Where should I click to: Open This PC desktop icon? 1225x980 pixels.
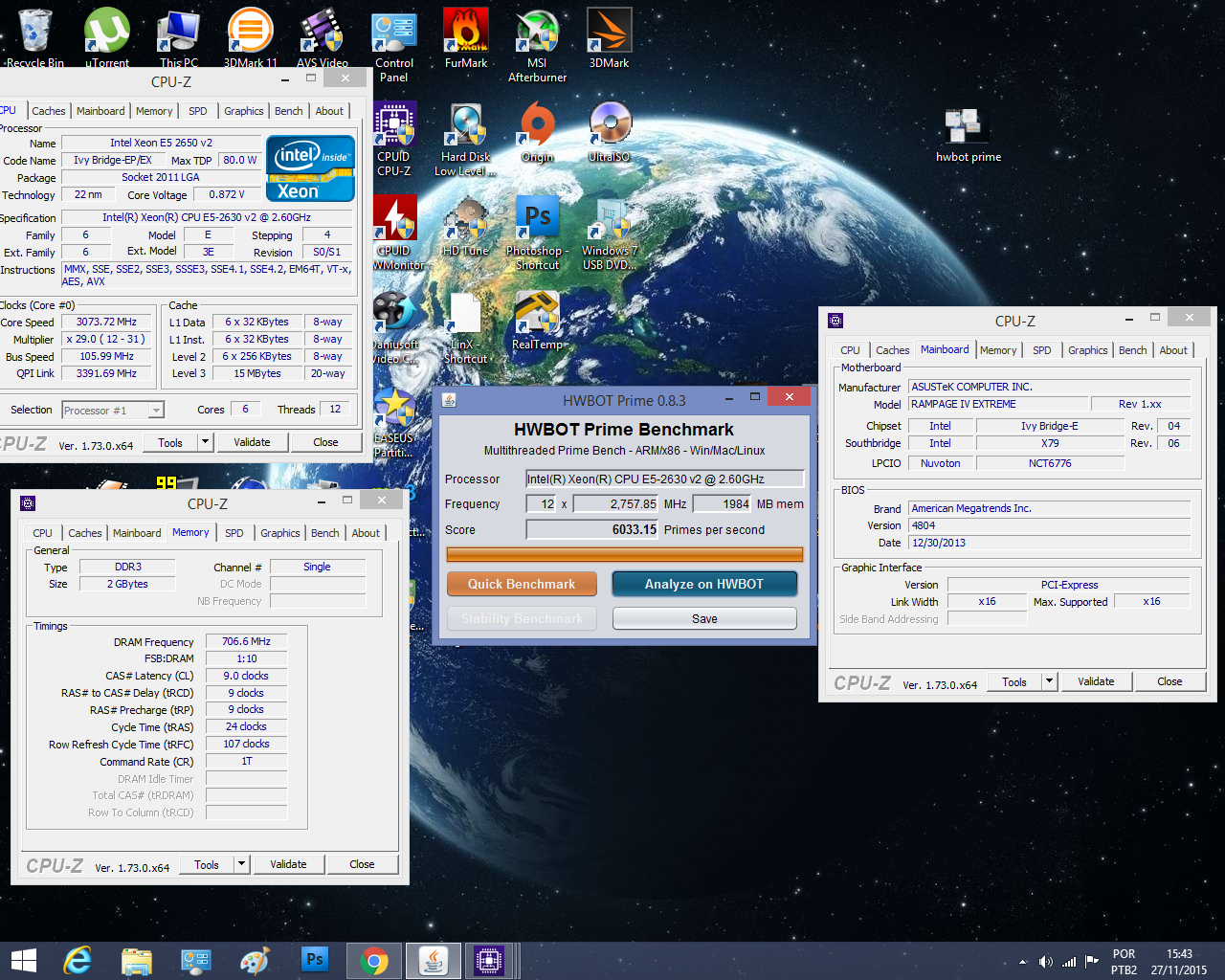point(178,36)
